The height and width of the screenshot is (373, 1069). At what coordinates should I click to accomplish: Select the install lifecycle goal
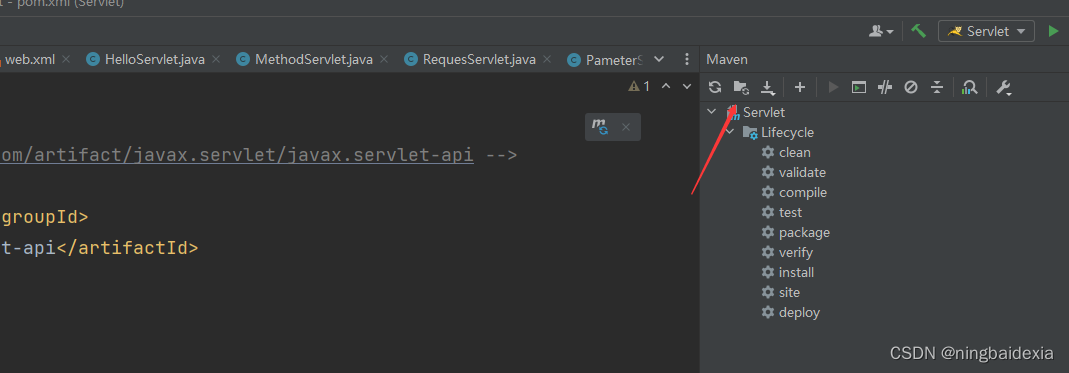pyautogui.click(x=787, y=272)
